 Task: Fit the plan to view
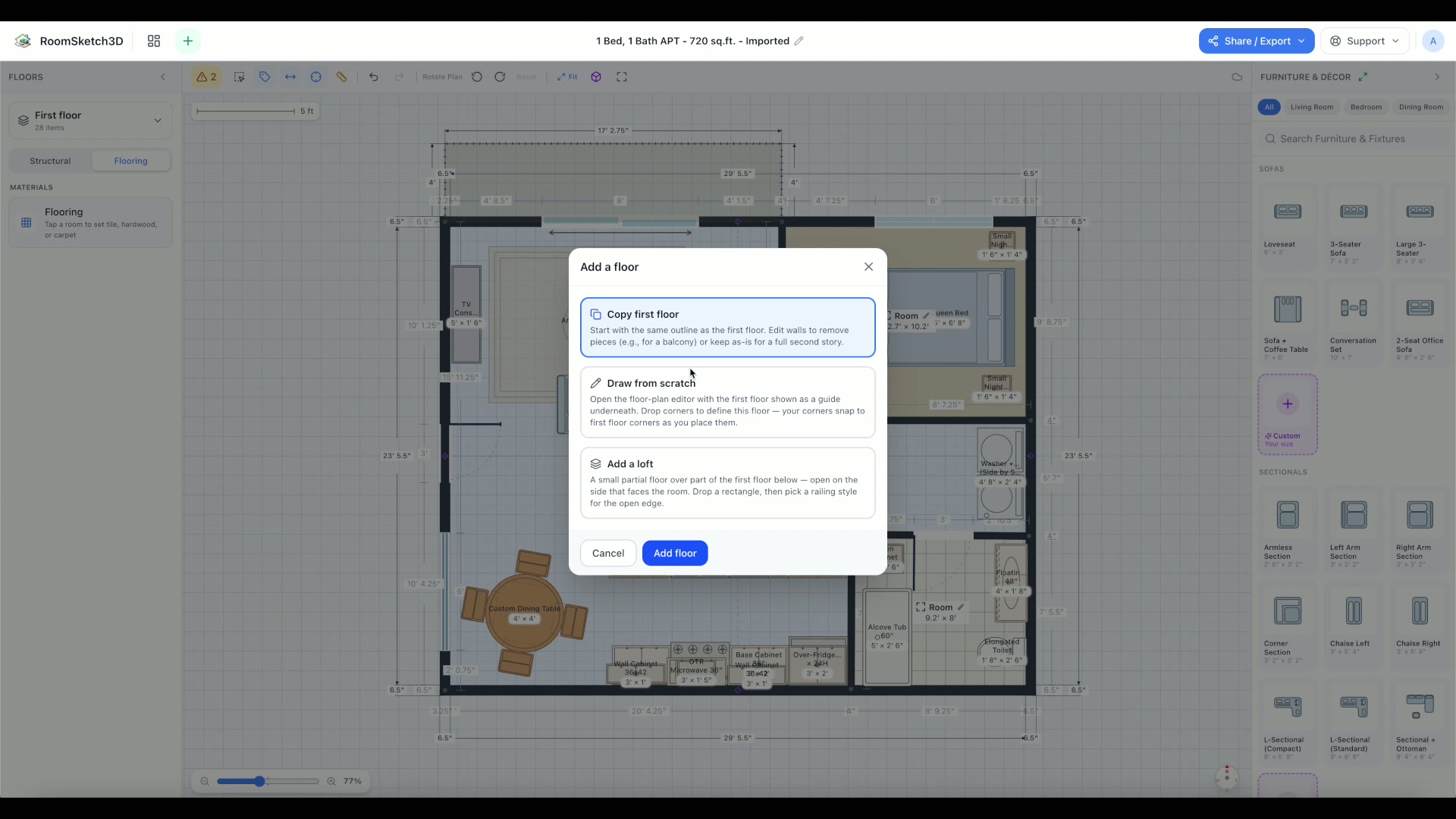click(567, 77)
